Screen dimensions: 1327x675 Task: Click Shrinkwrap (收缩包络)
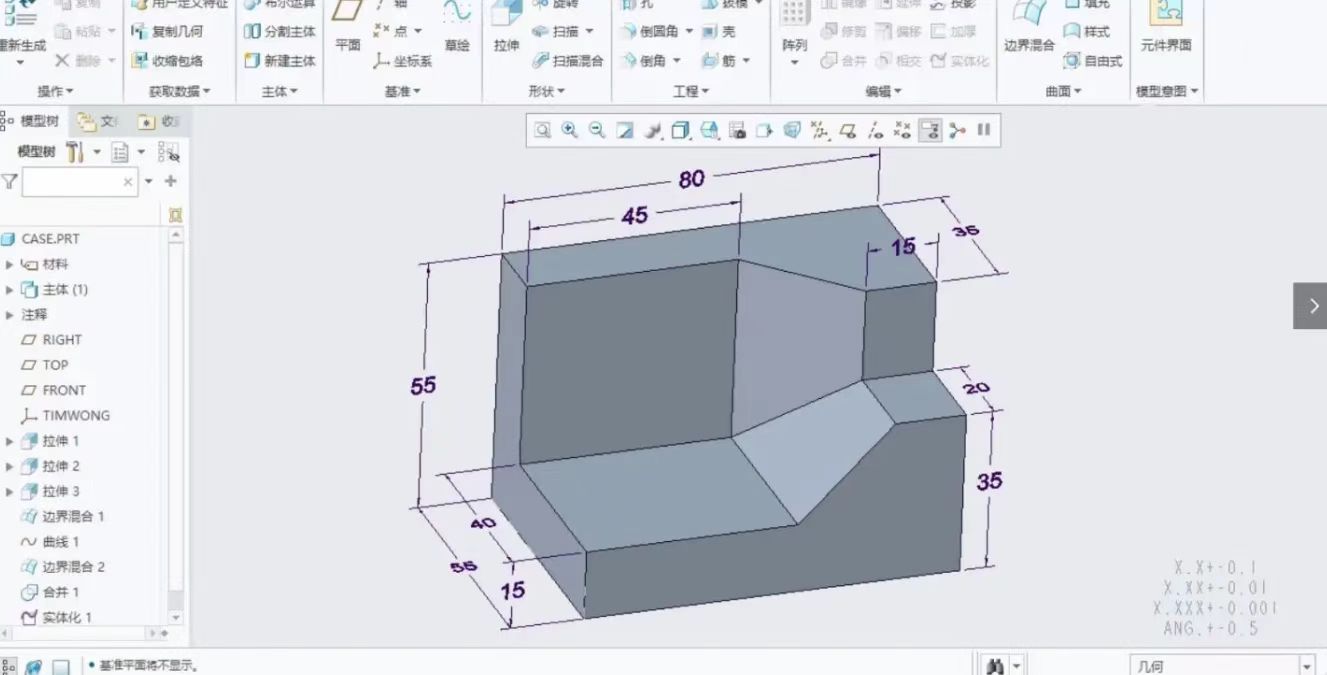[x=167, y=61]
